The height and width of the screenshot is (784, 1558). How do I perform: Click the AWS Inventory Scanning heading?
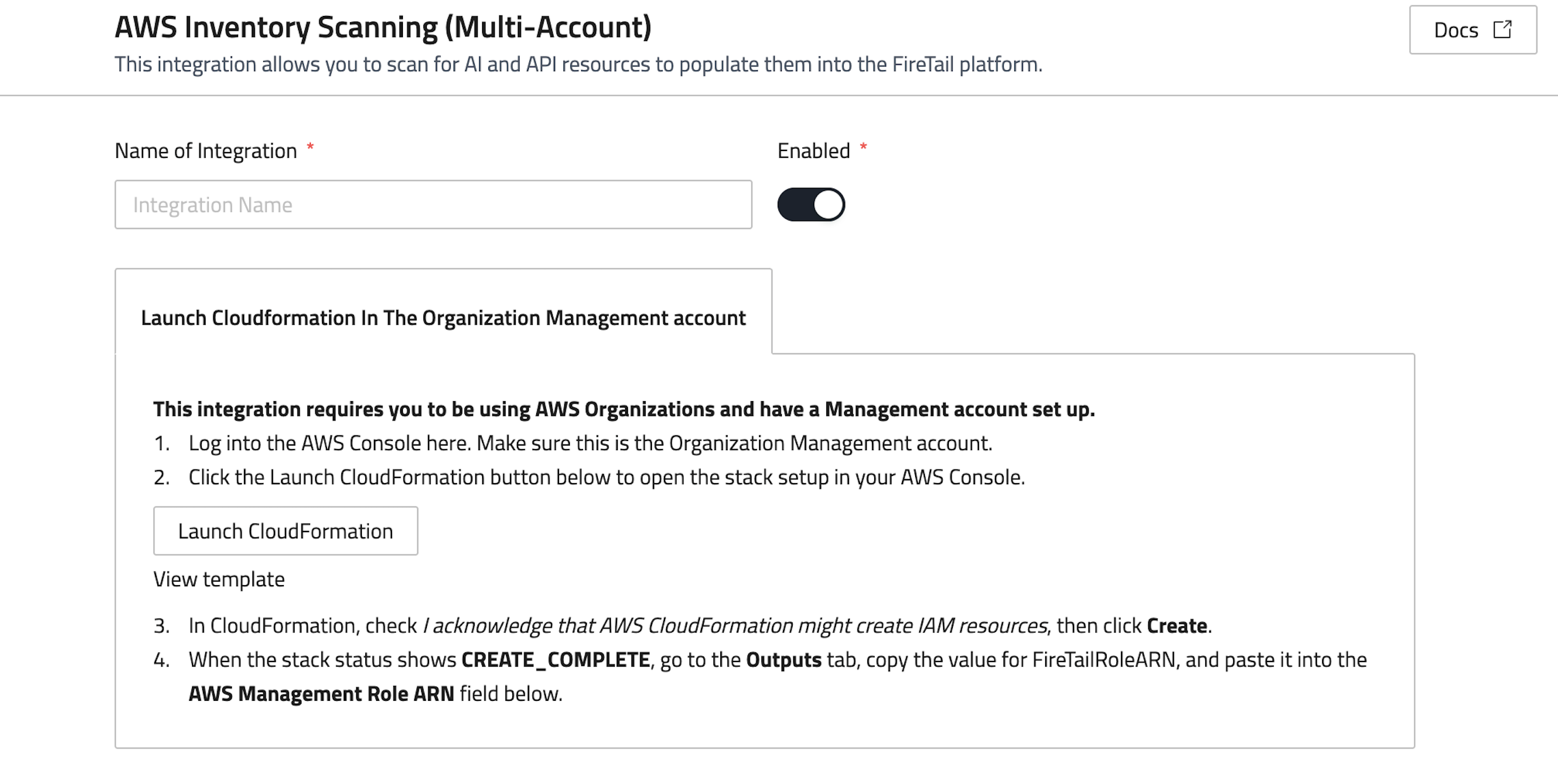(x=383, y=27)
